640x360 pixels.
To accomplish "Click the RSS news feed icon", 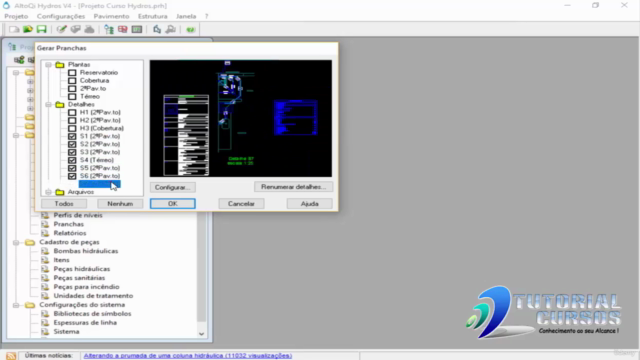I will [11, 356].
